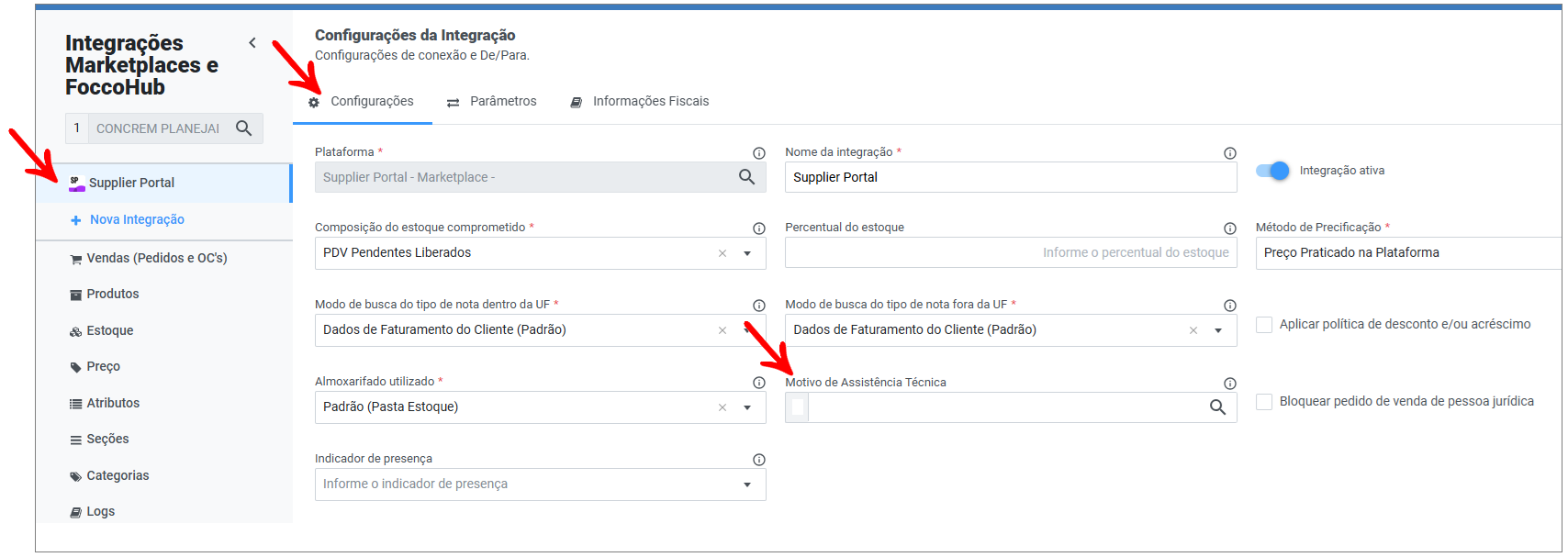Switch to the Configurações tab
The image size is (1568, 557).
pos(362,102)
